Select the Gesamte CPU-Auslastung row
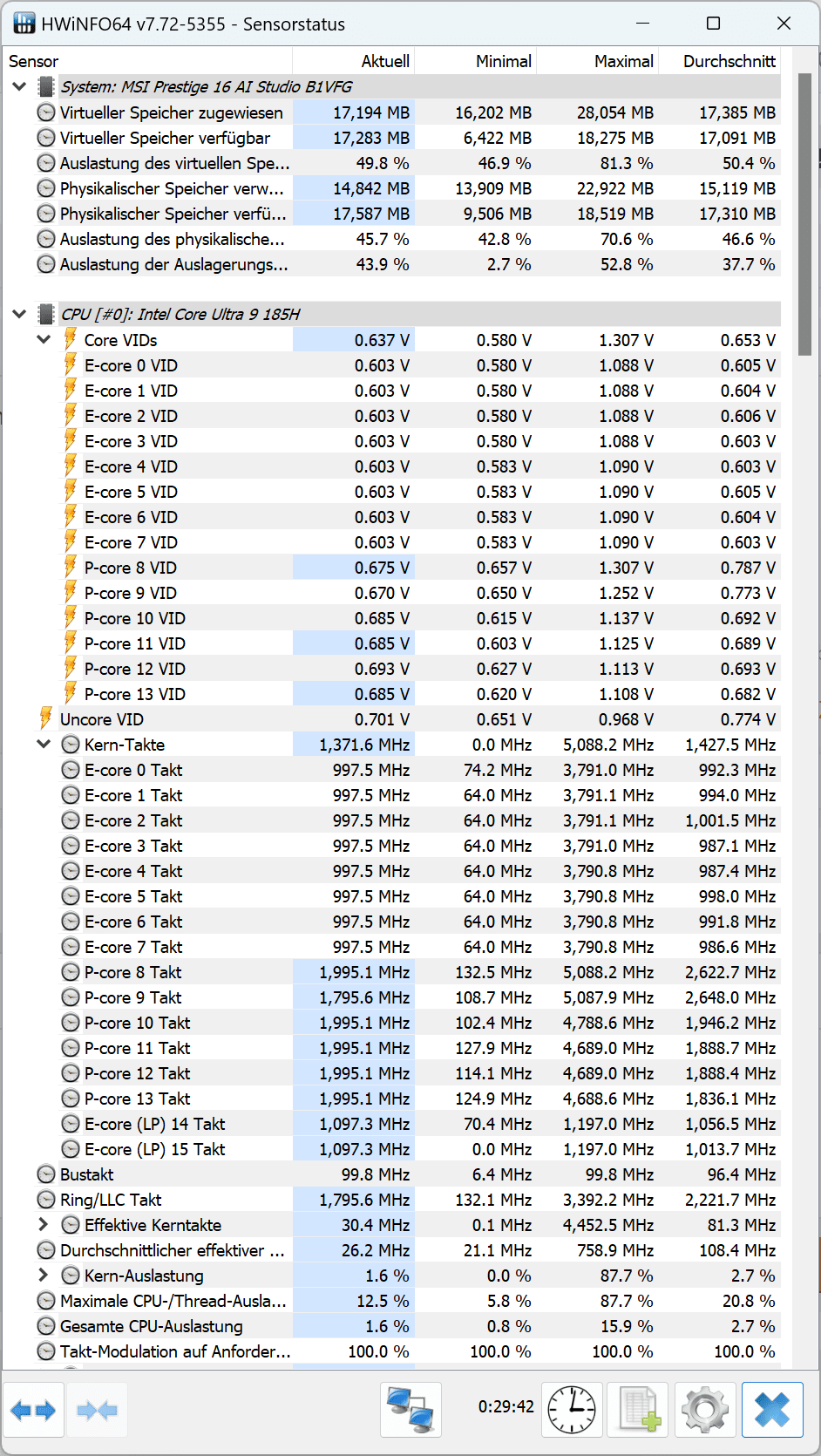Screen dimensions: 821x1456 [x=151, y=1326]
